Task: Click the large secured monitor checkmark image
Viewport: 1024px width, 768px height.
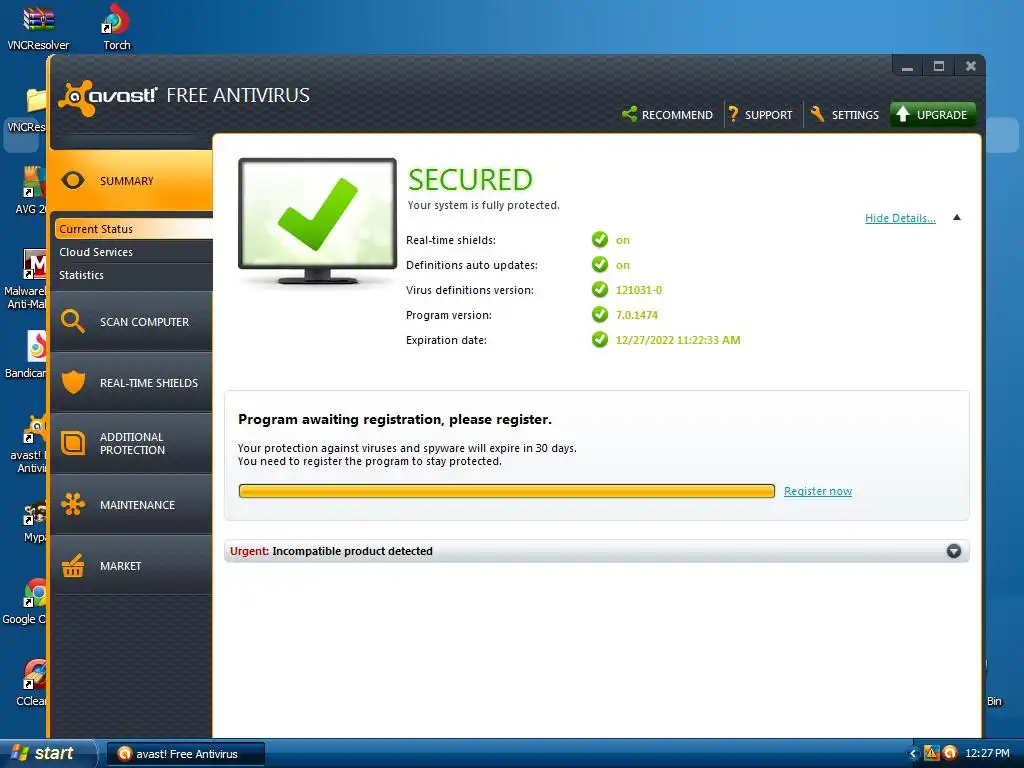Action: coord(317,220)
